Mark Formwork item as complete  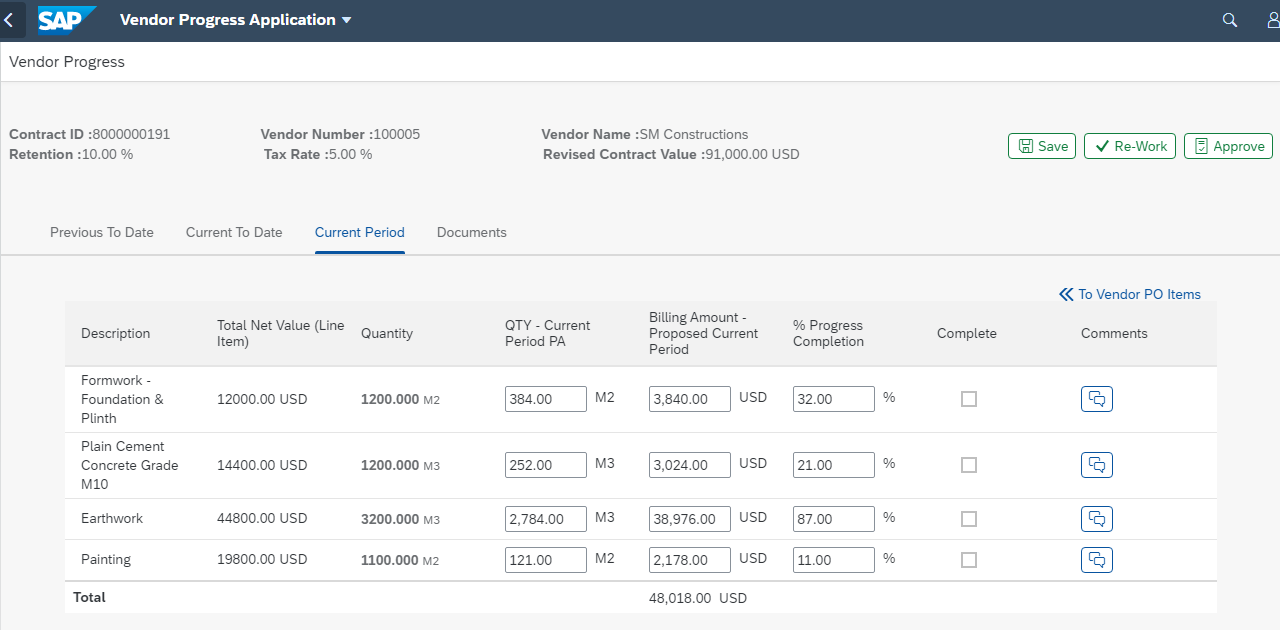(x=968, y=399)
